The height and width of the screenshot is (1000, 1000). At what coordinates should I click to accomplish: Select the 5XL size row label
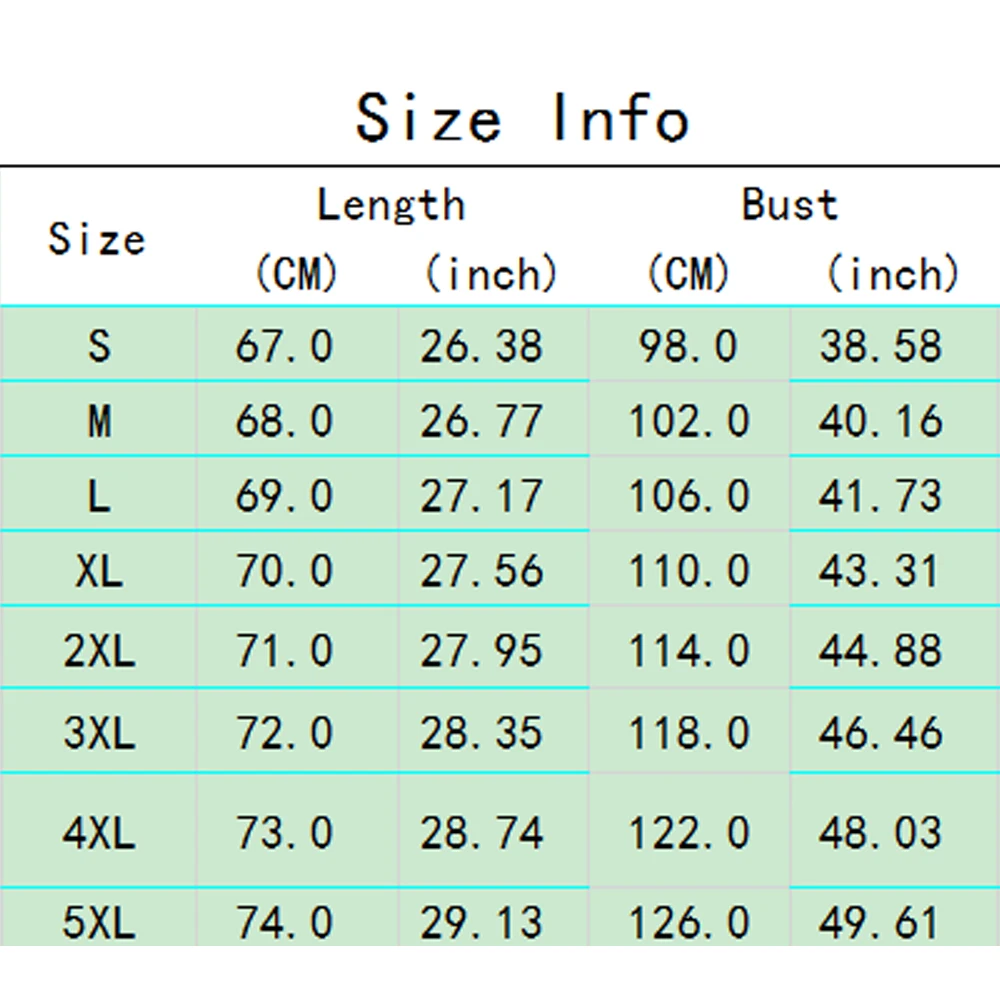tap(98, 921)
